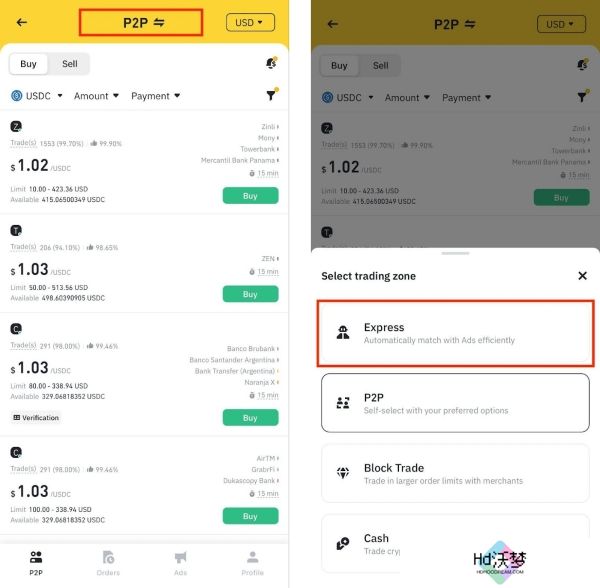Close the Select trading zone sheet
This screenshot has width=600, height=588.
[582, 275]
